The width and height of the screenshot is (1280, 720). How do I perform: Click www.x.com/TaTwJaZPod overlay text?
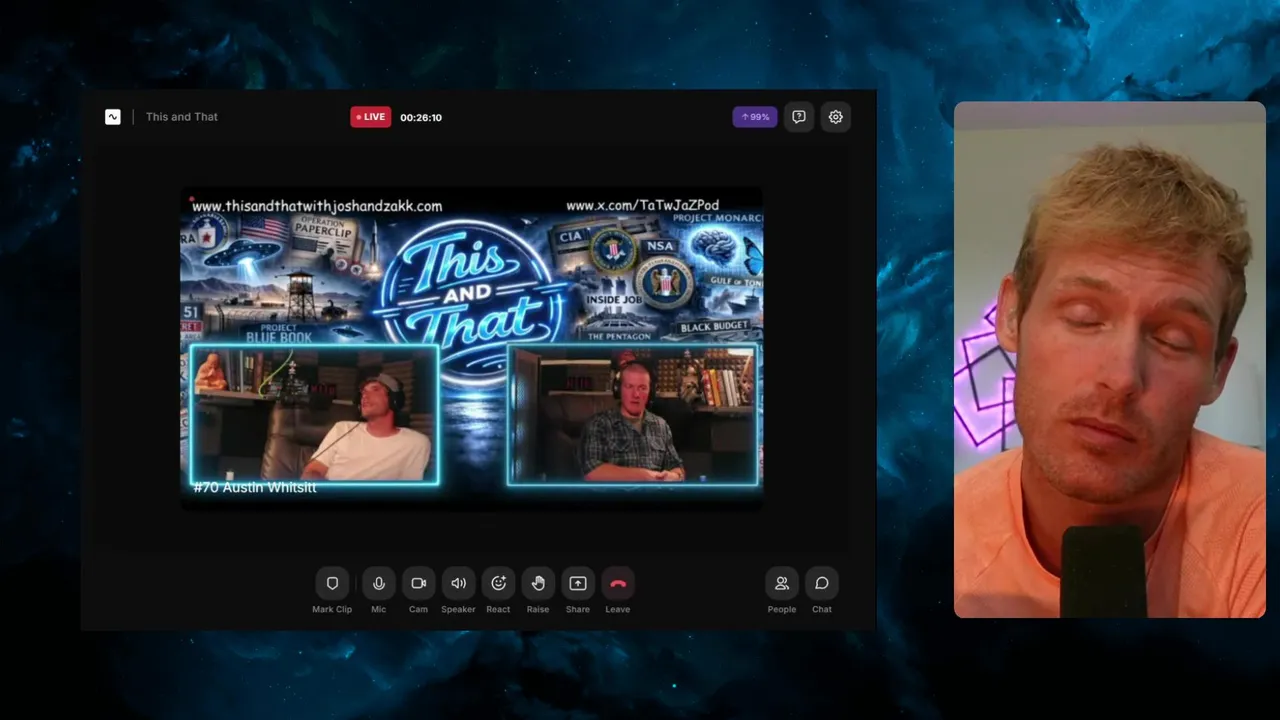(x=642, y=206)
